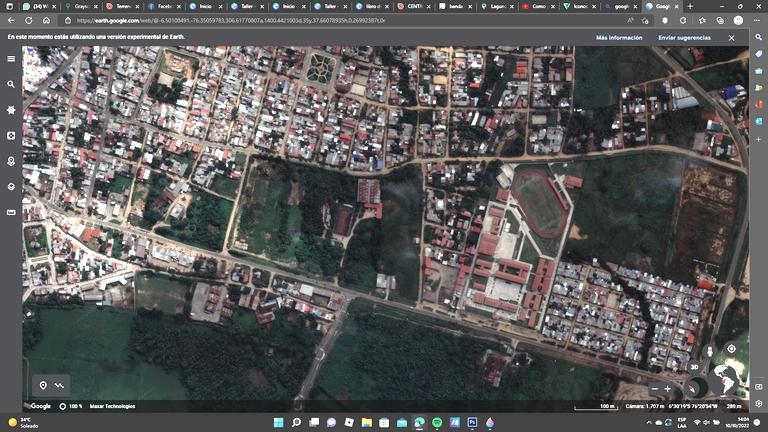The image size is (768, 432).
Task: Open the Google Earth hamburger menu
Action: coord(11,58)
